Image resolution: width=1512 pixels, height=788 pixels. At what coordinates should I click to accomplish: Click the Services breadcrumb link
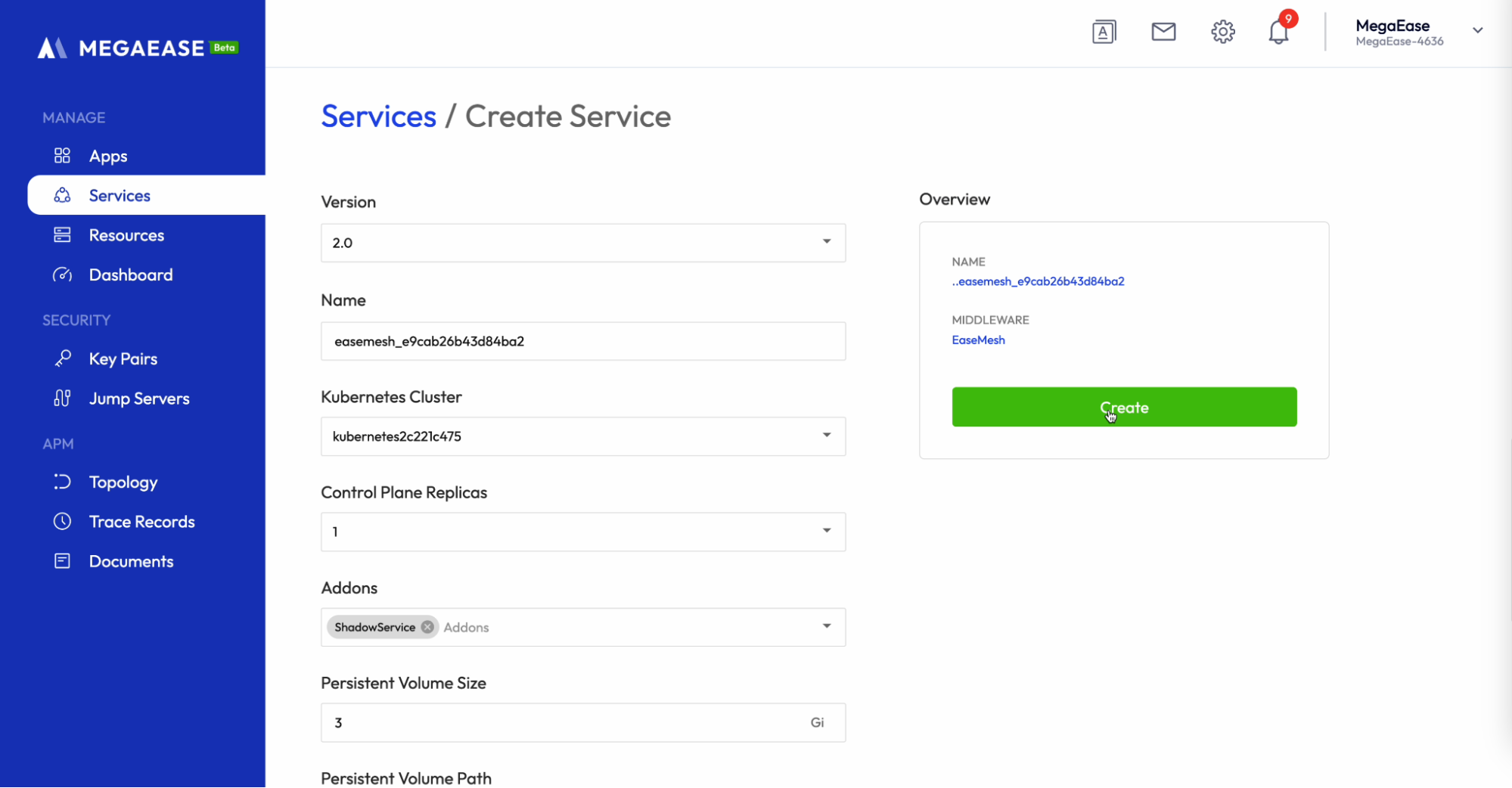click(378, 116)
